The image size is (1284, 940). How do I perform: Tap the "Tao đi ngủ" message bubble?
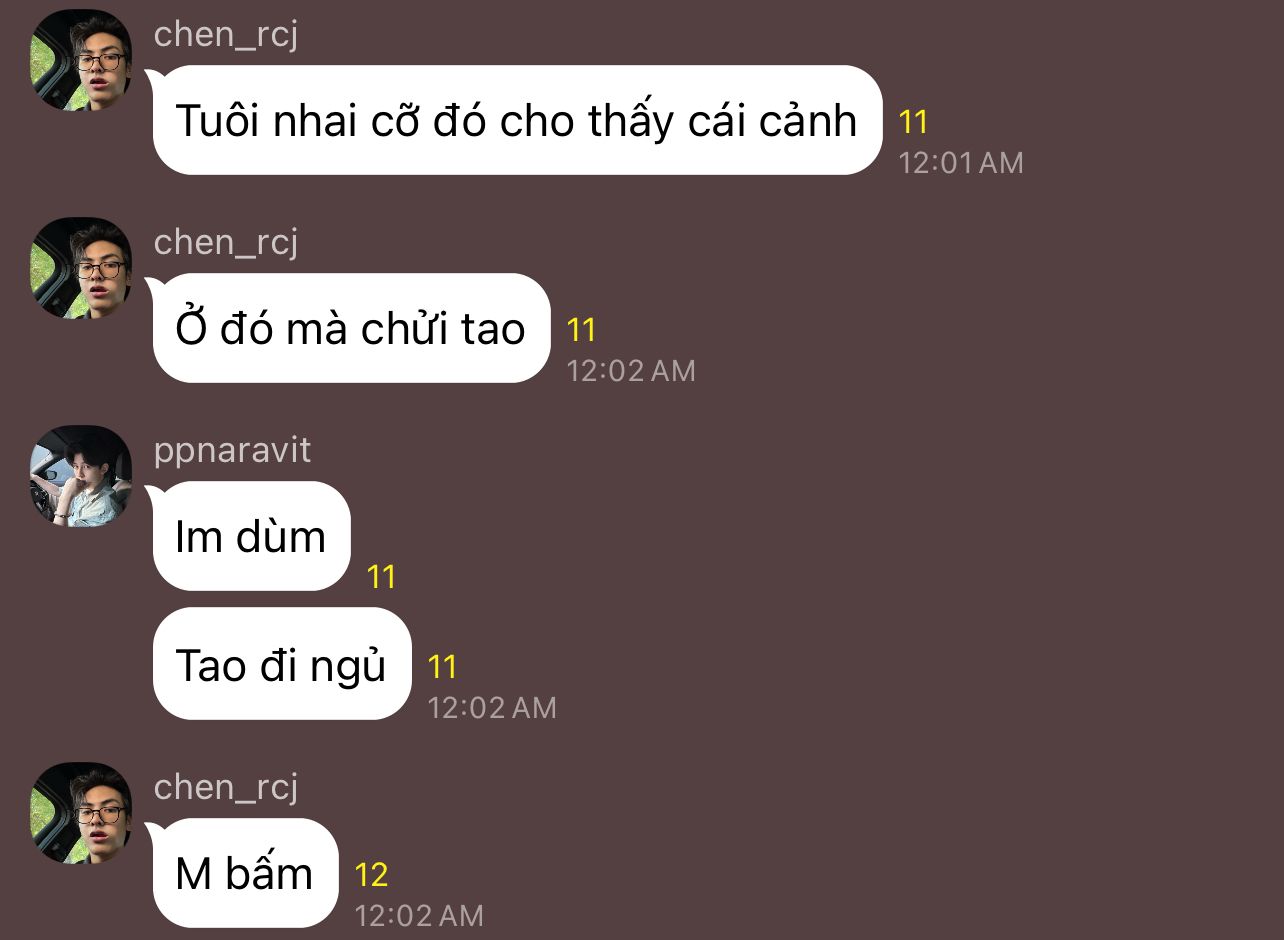[x=280, y=664]
